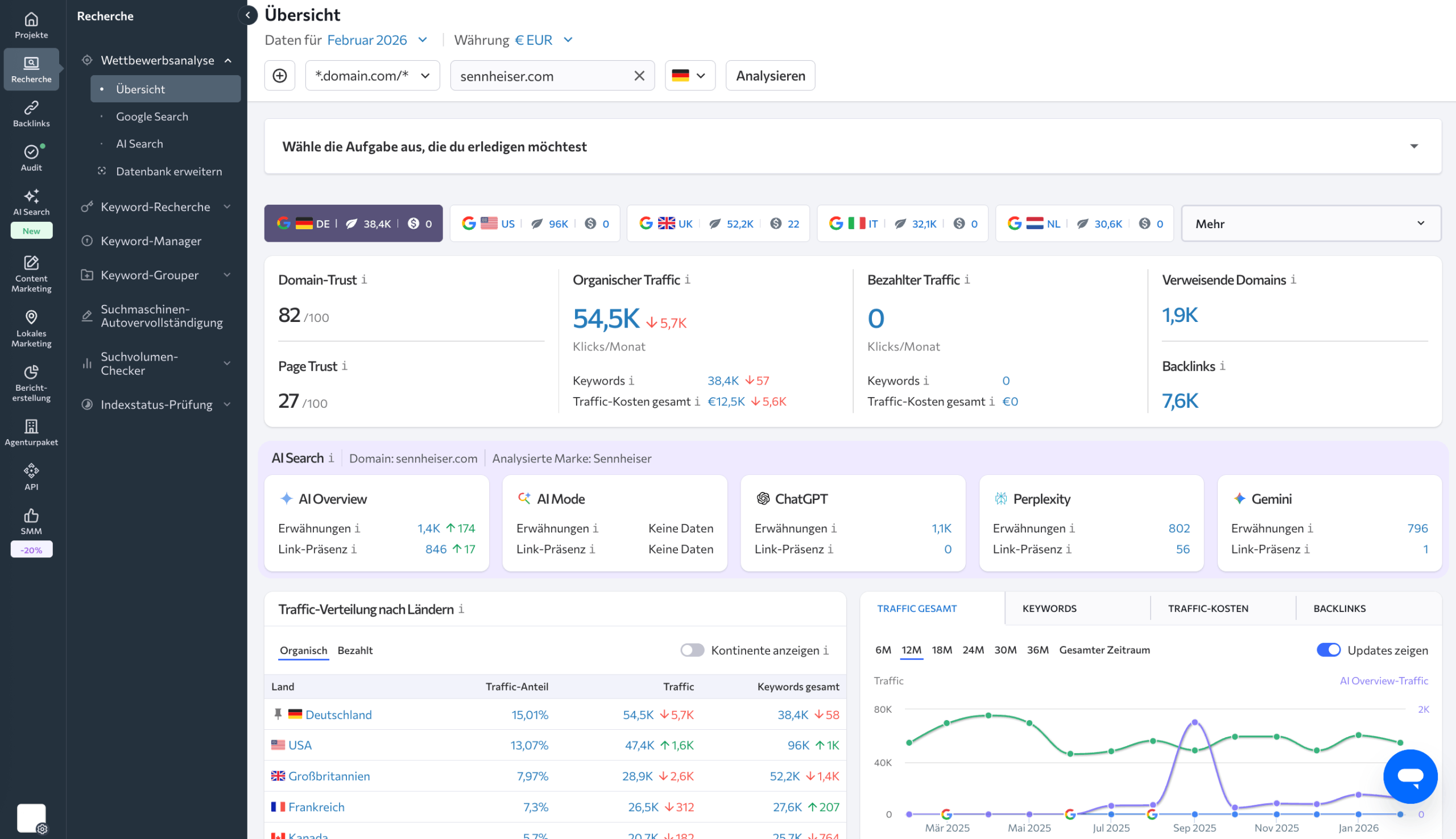This screenshot has width=1456, height=839.
Task: Clear the sennheiser.com domain field
Action: click(639, 76)
